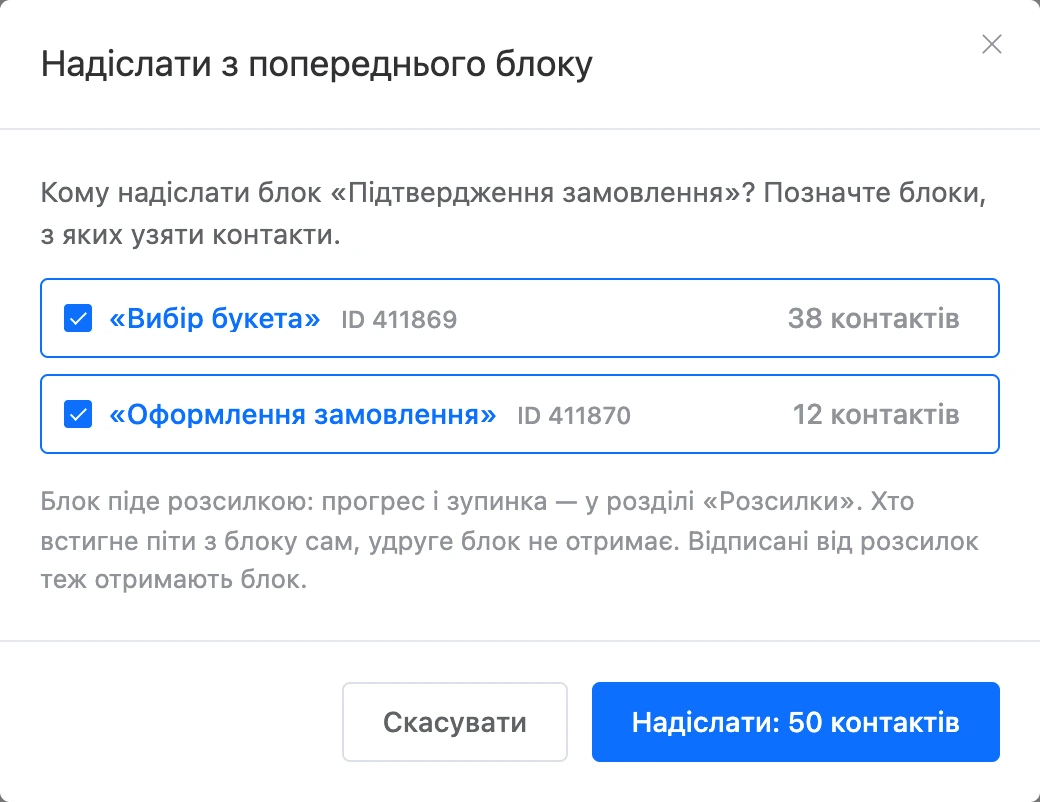Click the empty area of the «Вибір букета» row
Viewport: 1040px width, 802px height.
pos(622,318)
